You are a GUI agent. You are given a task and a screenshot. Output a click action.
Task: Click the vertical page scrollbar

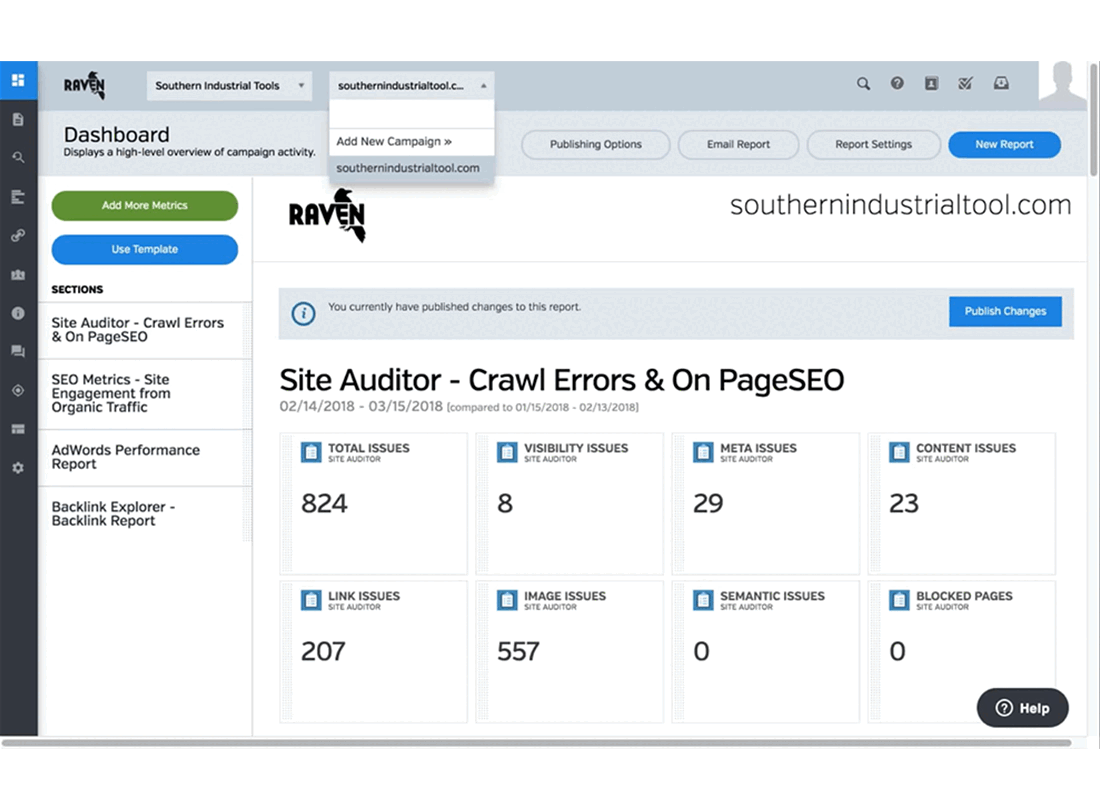1093,121
